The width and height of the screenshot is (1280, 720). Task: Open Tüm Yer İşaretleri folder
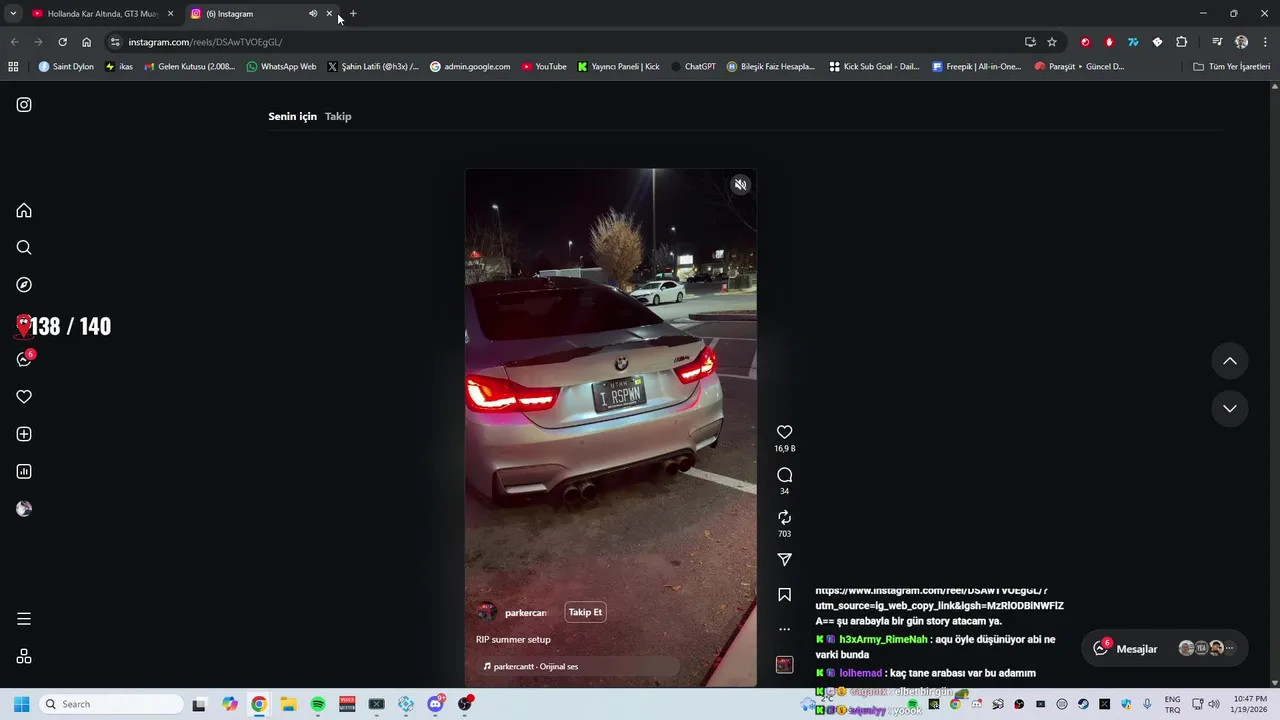(1231, 67)
